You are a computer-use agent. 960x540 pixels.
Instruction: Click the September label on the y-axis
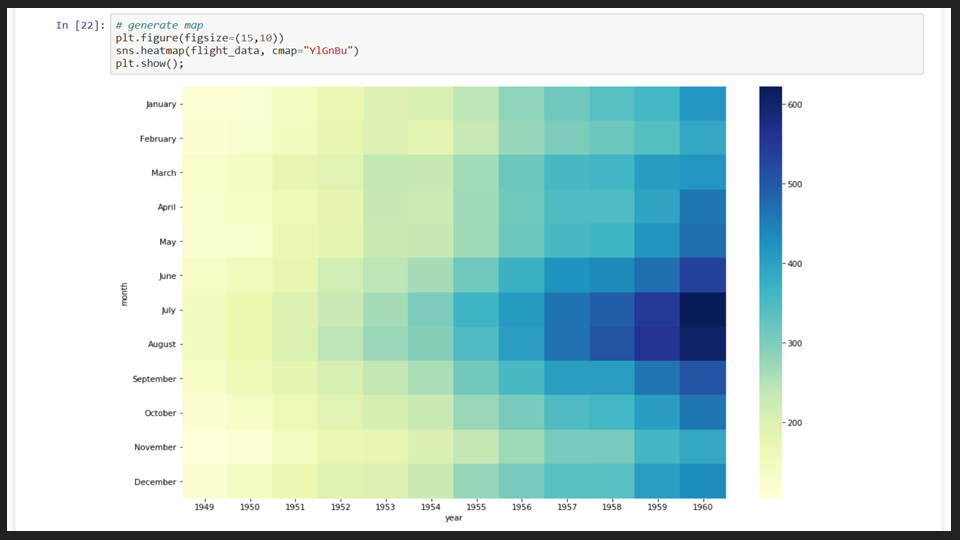[x=154, y=379]
